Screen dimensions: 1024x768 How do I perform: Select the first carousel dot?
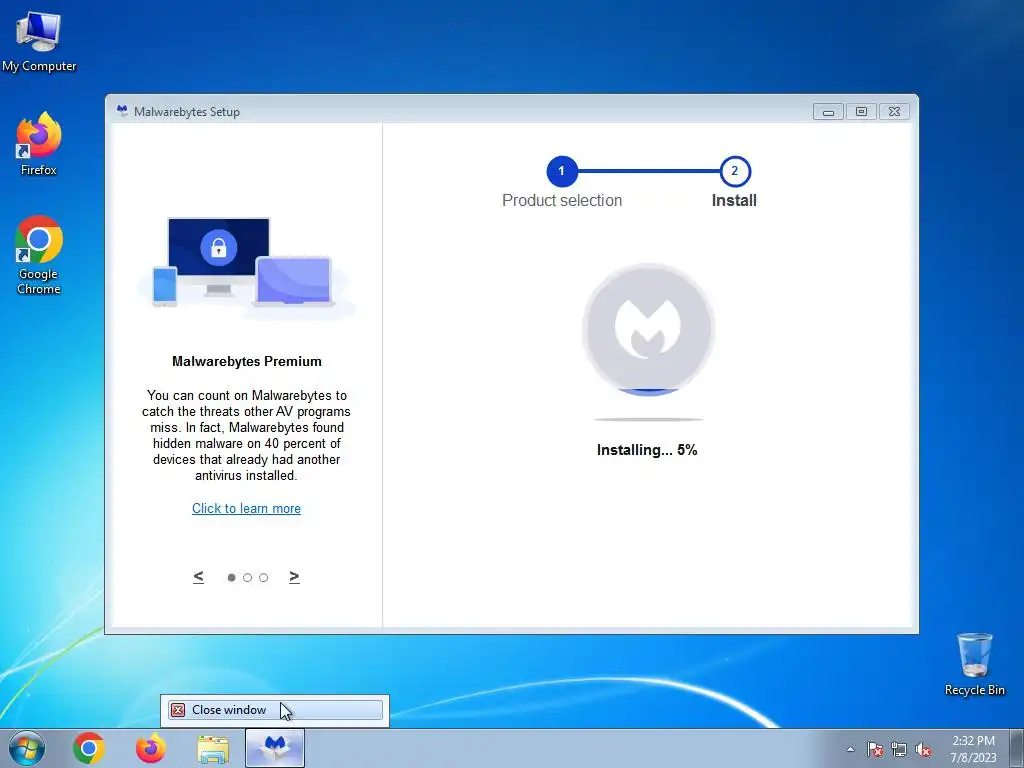[x=231, y=577]
